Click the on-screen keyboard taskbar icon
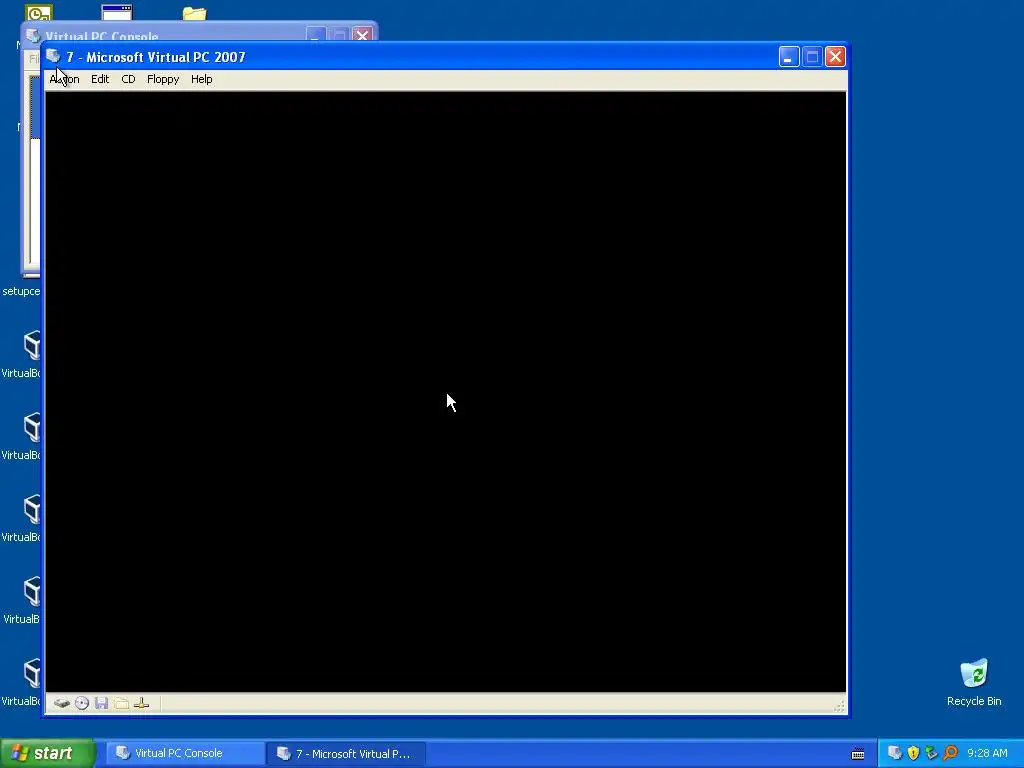 click(x=858, y=754)
